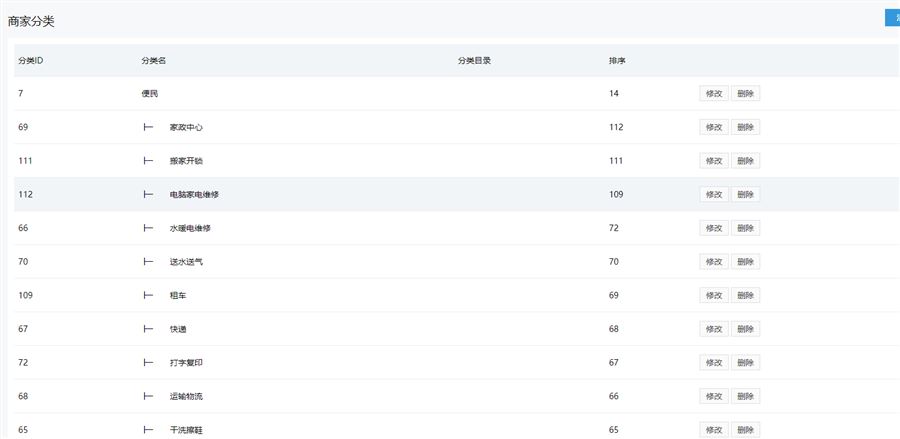The width and height of the screenshot is (900, 439).
Task: Click the tree branch marker beside 租车
Action: pyautogui.click(x=148, y=295)
